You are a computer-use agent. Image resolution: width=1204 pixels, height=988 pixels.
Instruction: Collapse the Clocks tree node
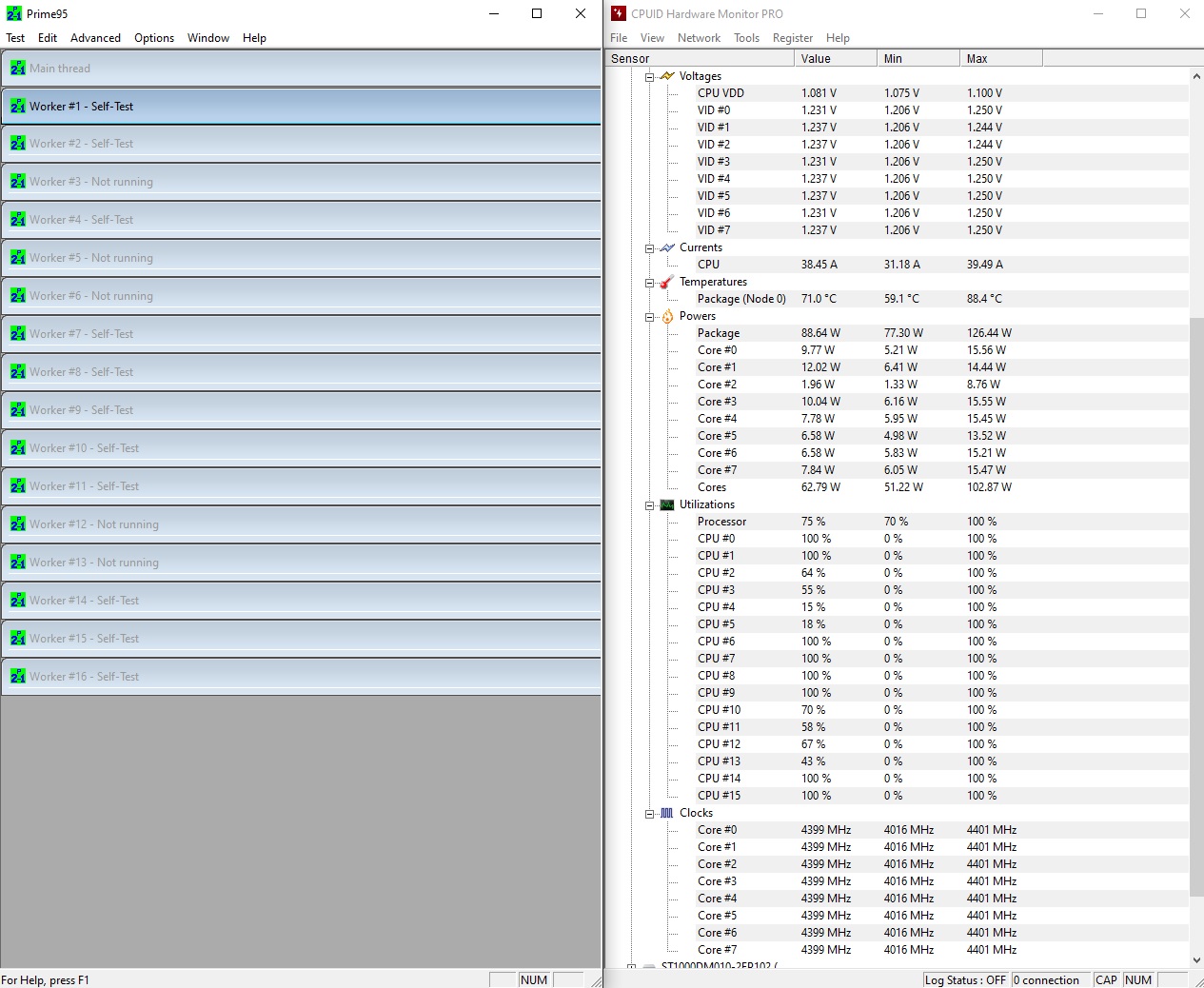(649, 814)
